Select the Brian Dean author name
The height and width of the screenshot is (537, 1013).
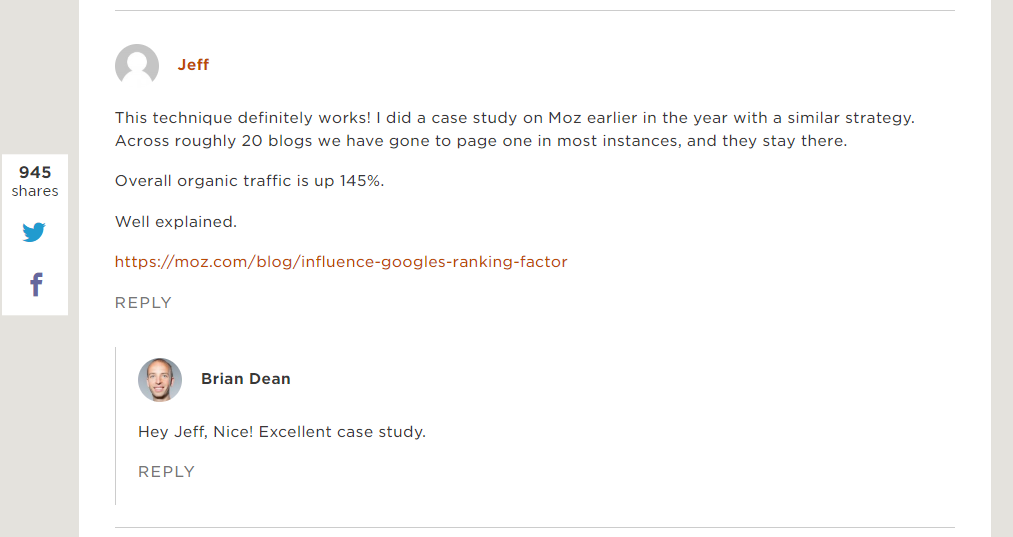pyautogui.click(x=245, y=379)
